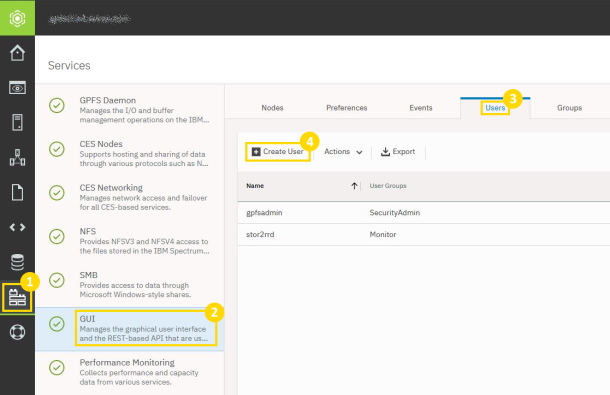Image resolution: width=610 pixels, height=395 pixels.
Task: Click the User Groups column header
Action: click(388, 186)
